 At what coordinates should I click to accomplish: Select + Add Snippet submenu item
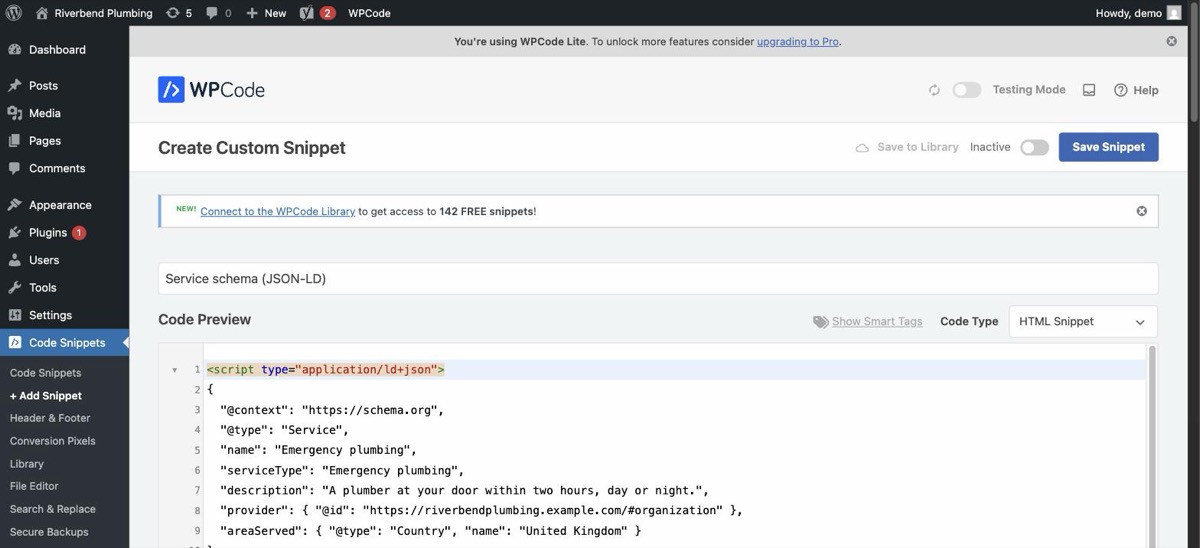coord(46,396)
